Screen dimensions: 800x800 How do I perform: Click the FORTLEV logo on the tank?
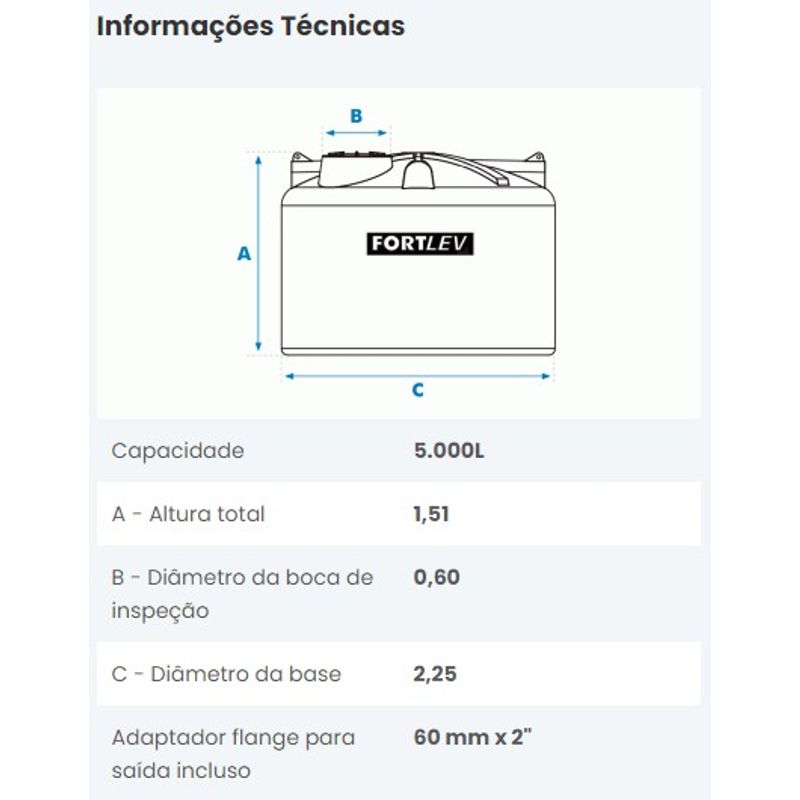420,244
